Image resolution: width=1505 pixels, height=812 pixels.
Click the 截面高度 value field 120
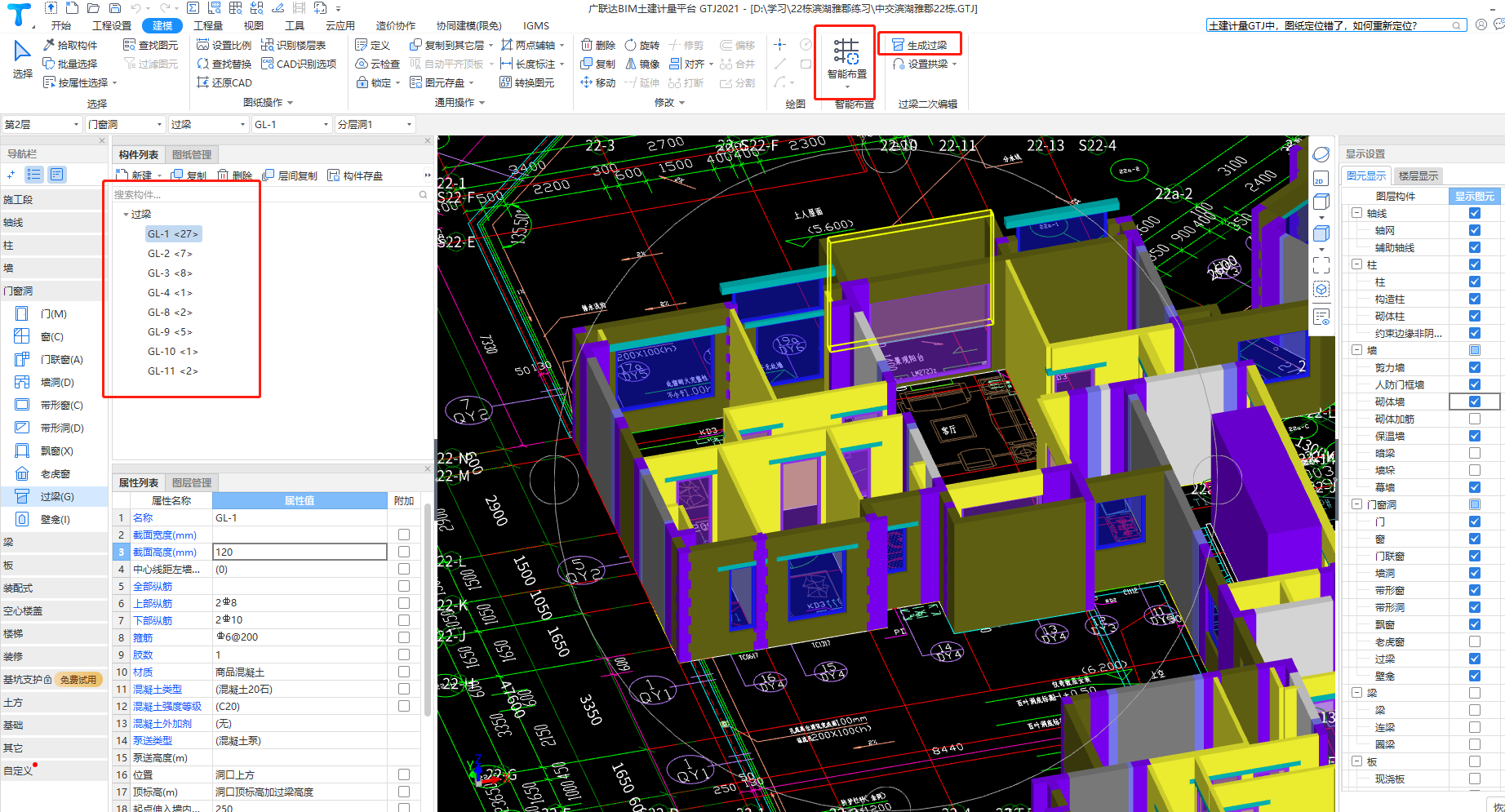coord(300,552)
